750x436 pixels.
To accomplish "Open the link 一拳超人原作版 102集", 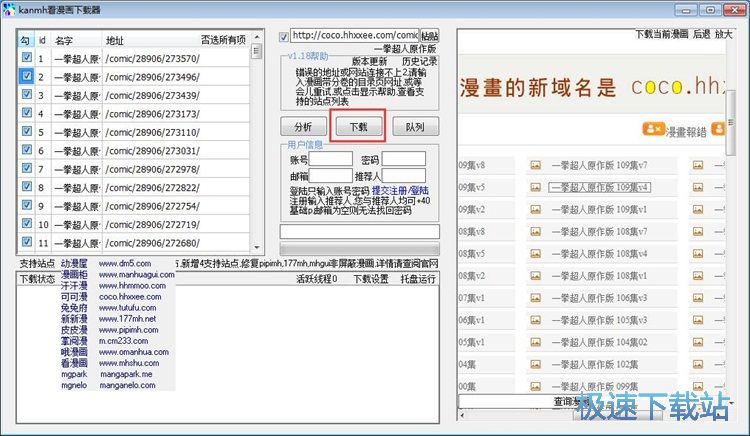I will pyautogui.click(x=595, y=364).
